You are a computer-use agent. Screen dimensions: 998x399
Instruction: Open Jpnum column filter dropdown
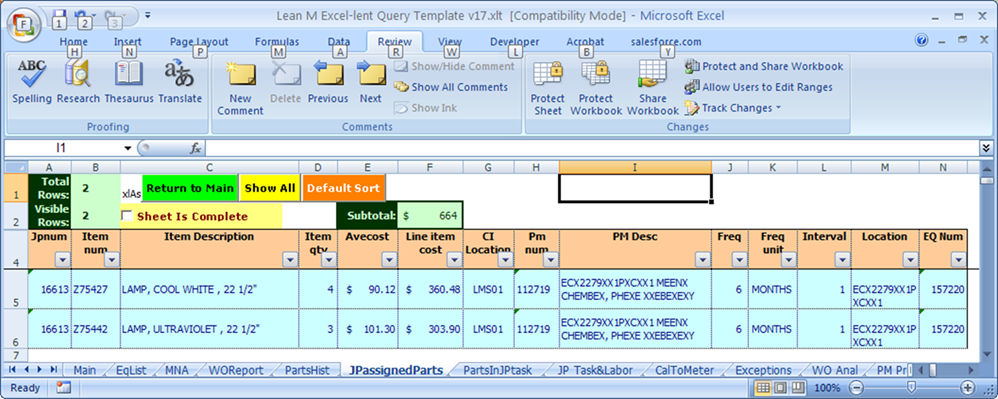click(62, 260)
